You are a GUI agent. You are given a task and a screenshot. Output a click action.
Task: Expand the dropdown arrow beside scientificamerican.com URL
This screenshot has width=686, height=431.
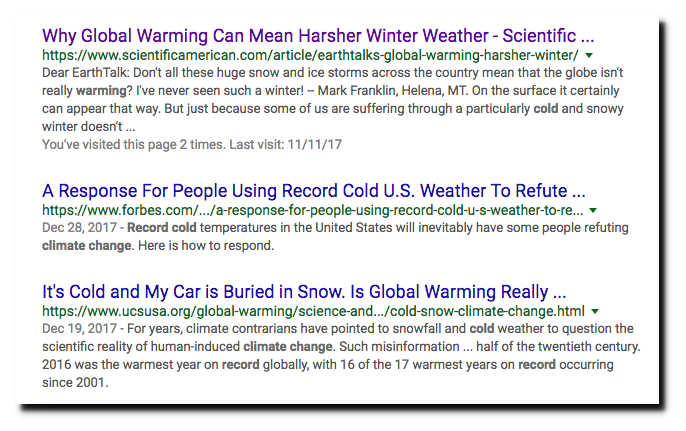589,55
